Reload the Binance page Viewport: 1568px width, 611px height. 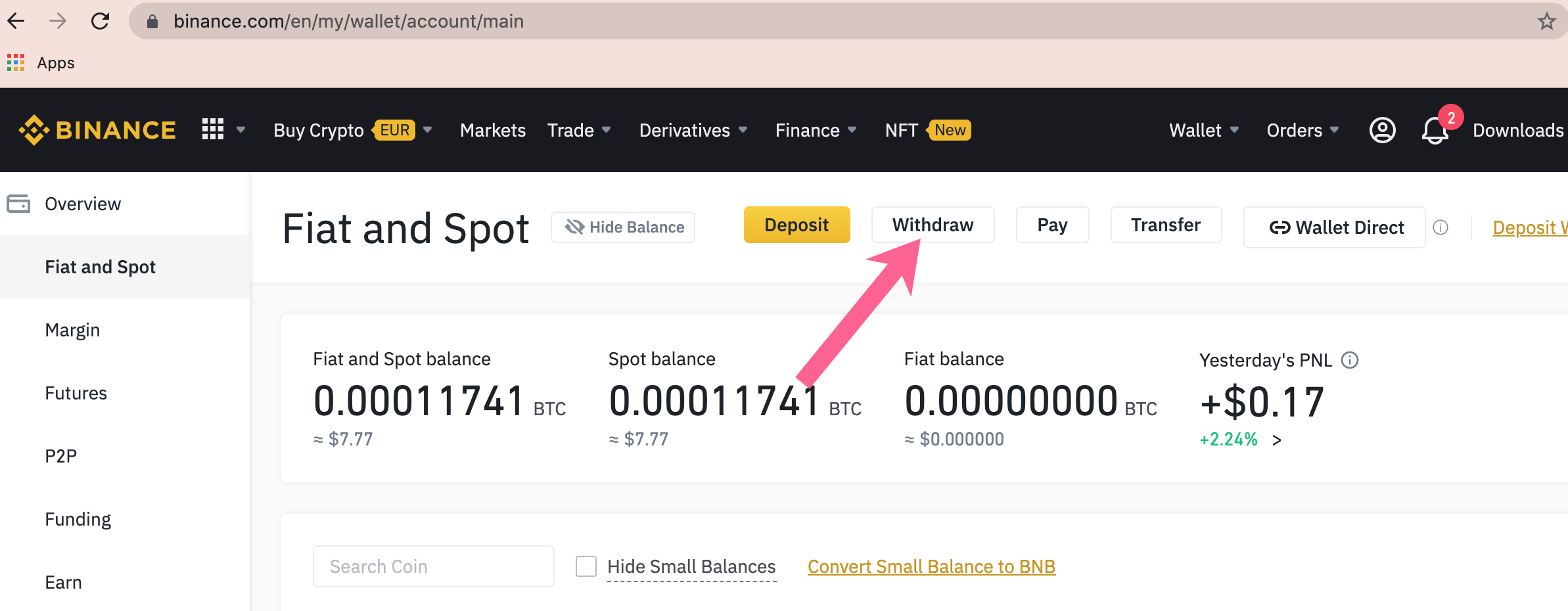click(100, 21)
